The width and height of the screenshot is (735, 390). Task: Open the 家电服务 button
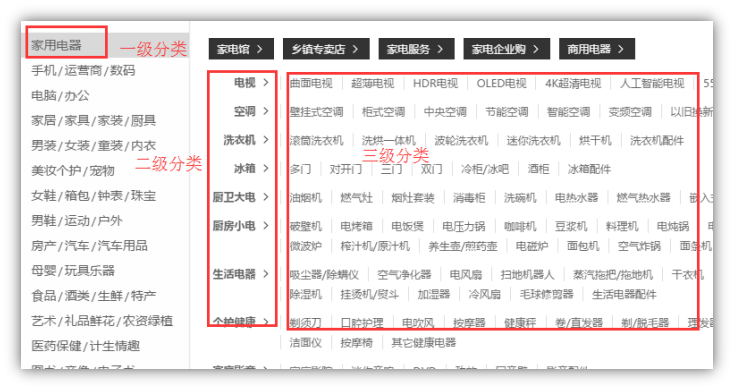point(416,49)
